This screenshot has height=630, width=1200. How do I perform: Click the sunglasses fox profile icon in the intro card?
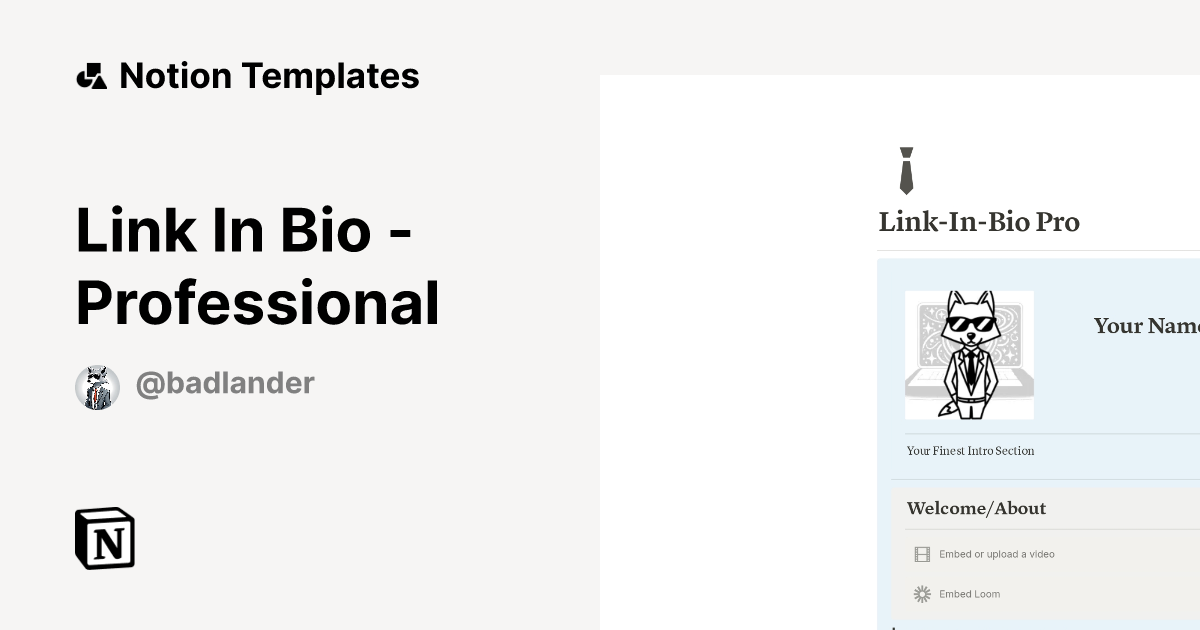[x=969, y=354]
